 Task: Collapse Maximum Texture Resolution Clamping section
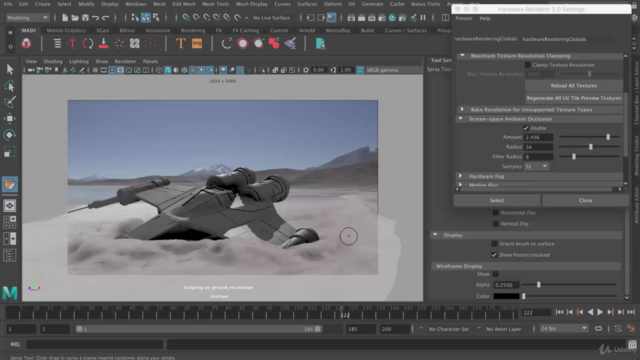pyautogui.click(x=462, y=56)
